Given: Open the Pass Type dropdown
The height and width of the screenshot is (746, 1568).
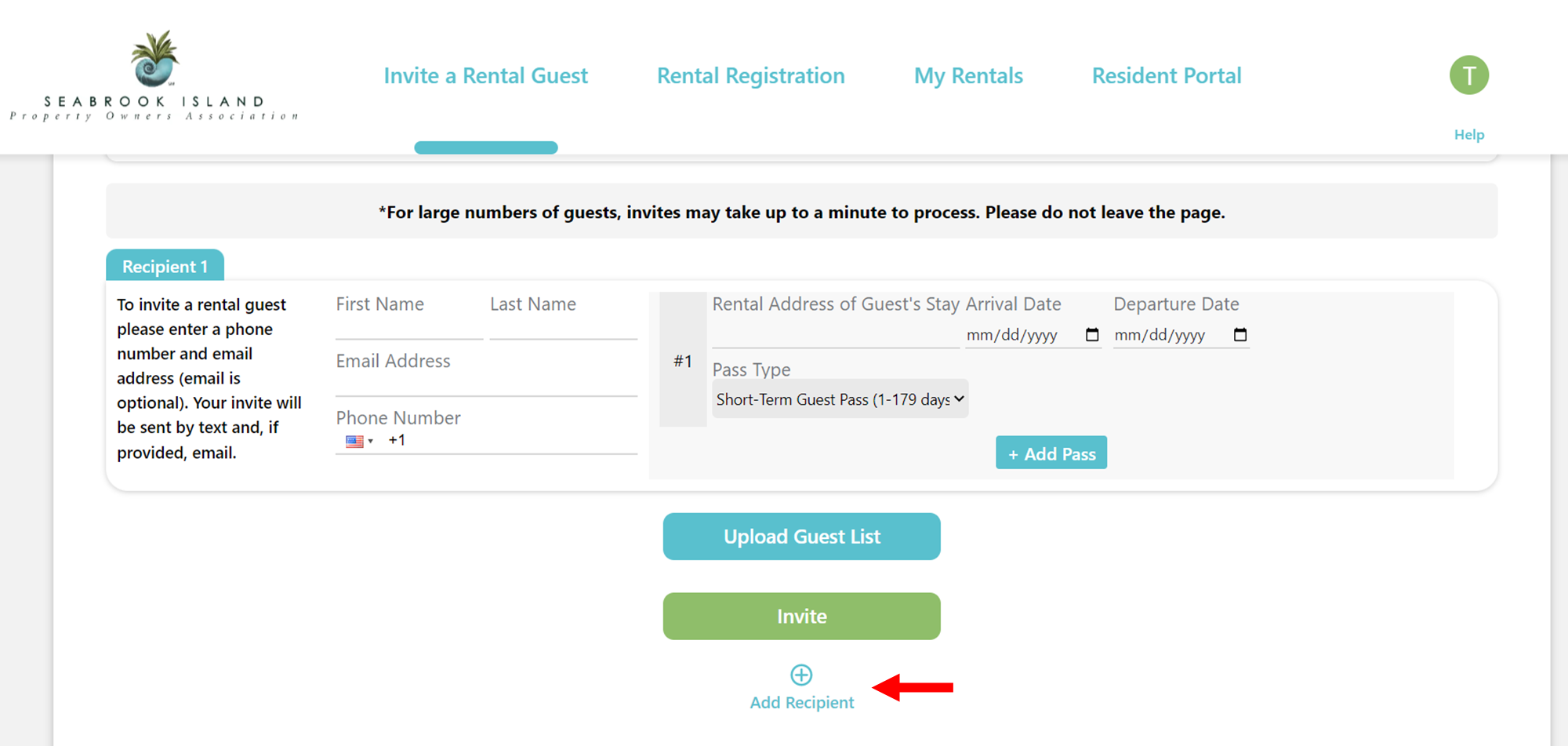Looking at the screenshot, I should coord(840,399).
